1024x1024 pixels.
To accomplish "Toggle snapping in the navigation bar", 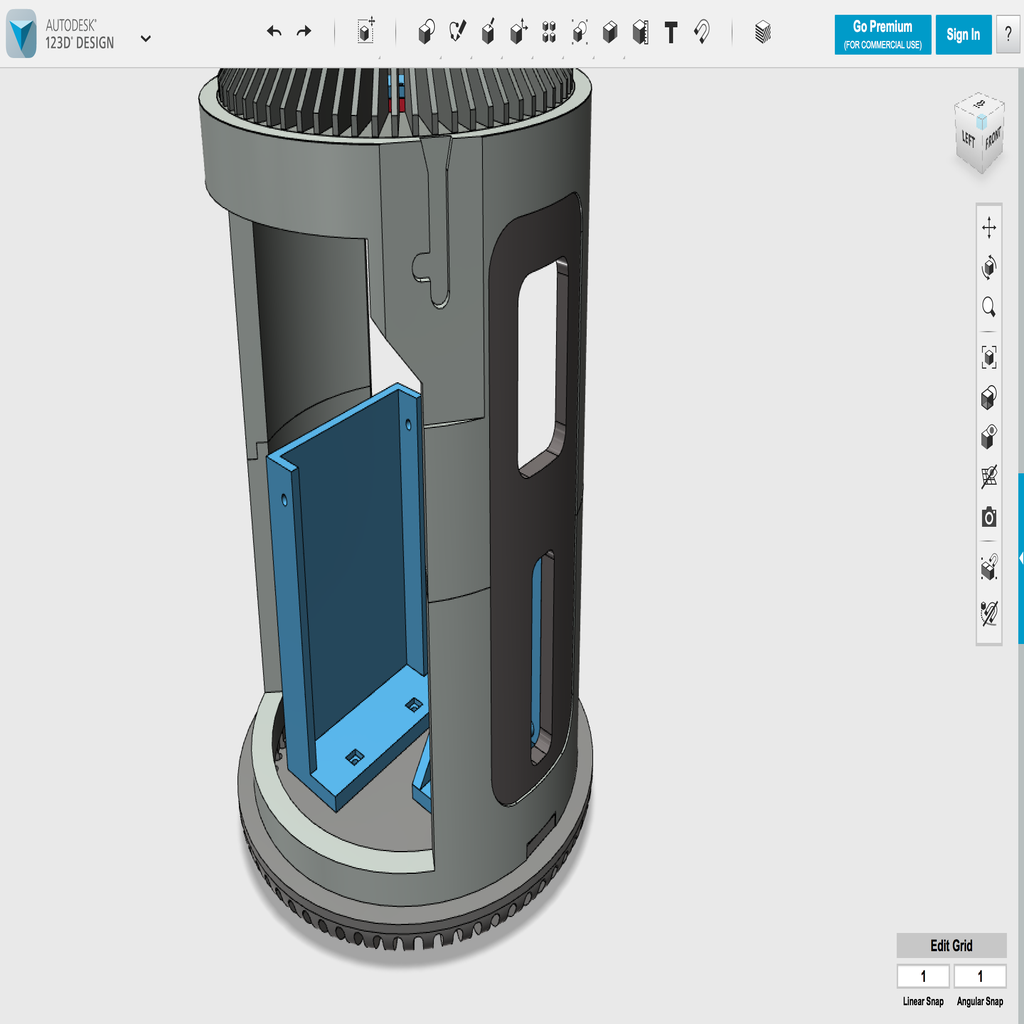I will tap(989, 568).
